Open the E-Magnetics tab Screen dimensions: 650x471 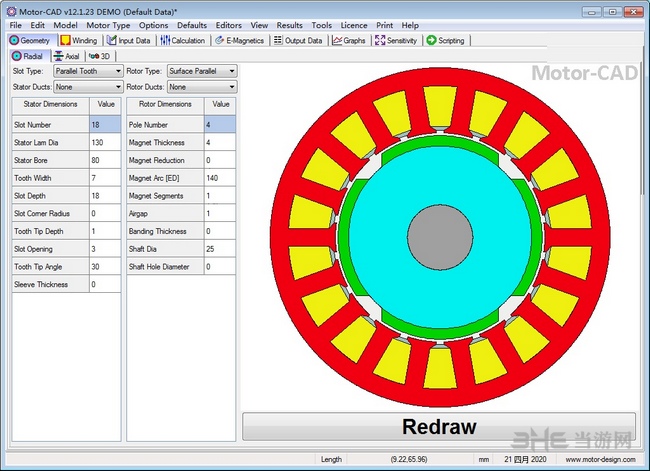point(240,41)
